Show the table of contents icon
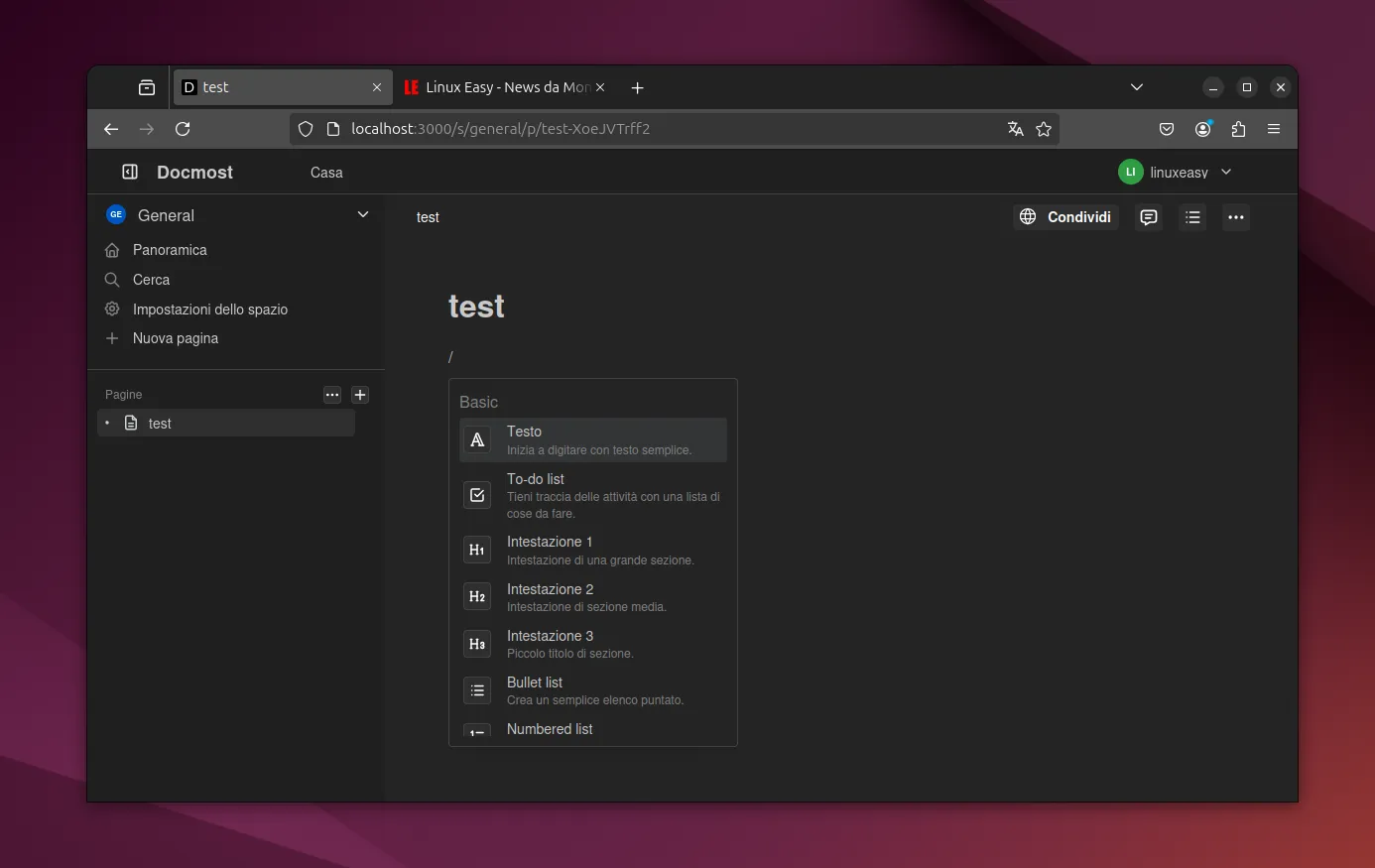 [1192, 217]
